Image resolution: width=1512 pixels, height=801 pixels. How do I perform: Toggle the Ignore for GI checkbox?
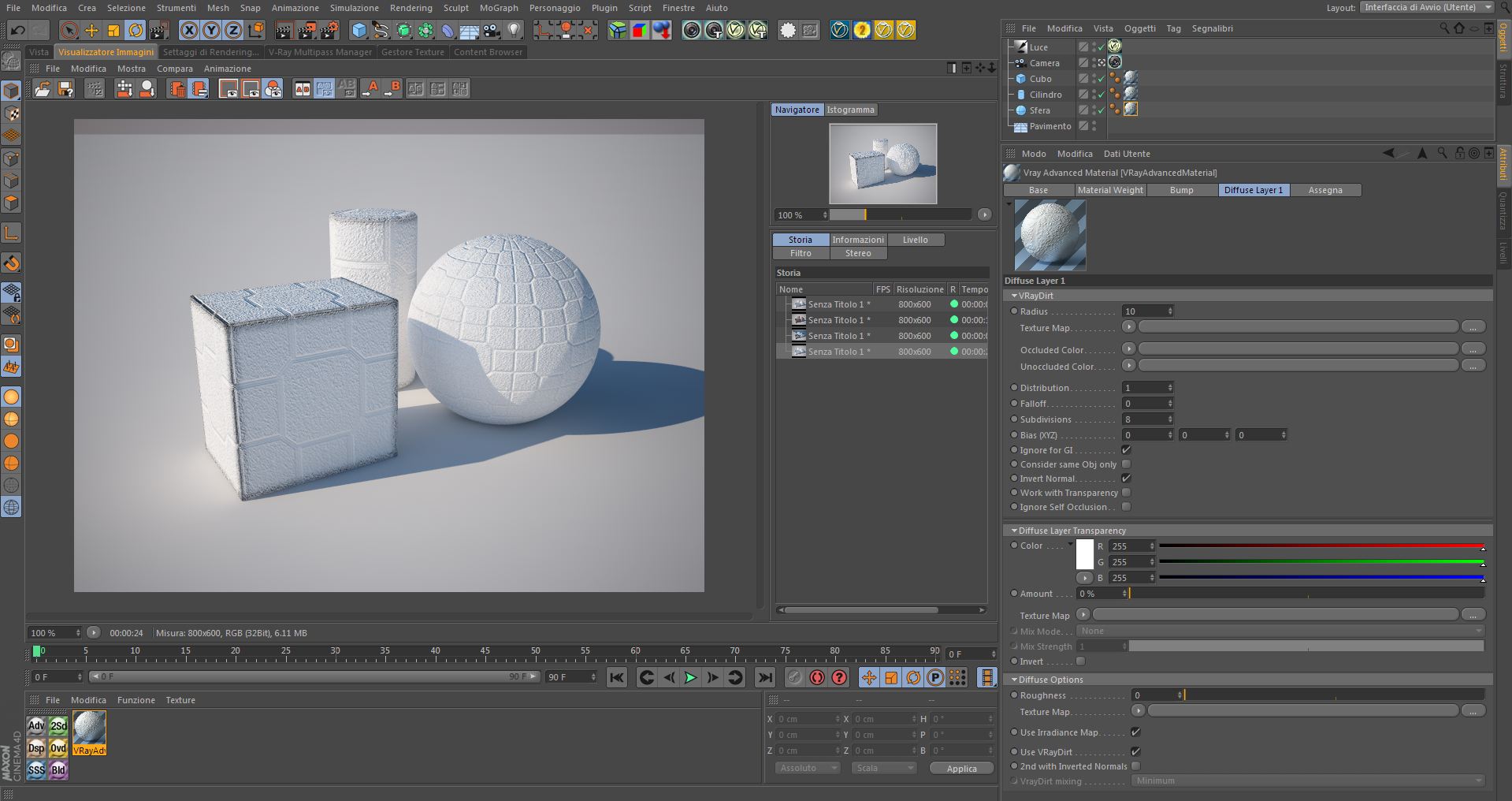(1126, 450)
